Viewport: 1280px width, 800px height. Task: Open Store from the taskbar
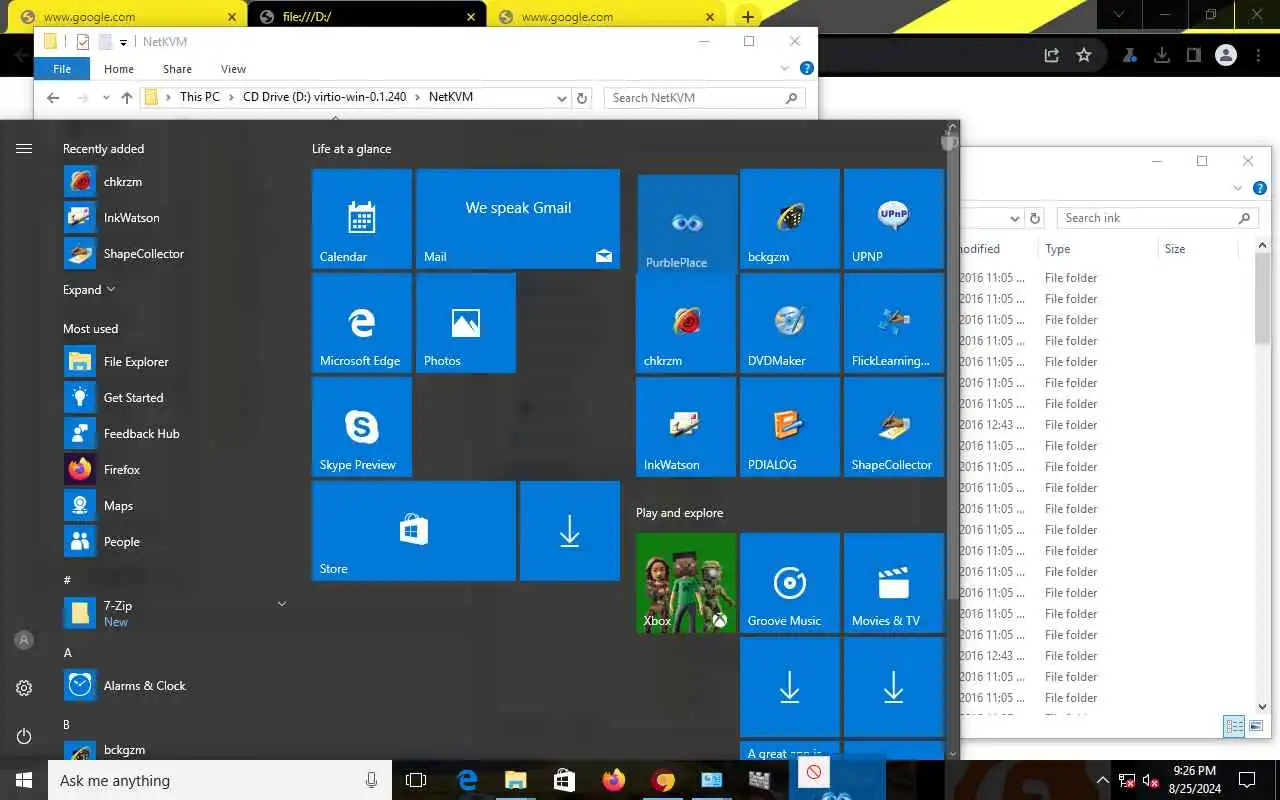point(564,780)
